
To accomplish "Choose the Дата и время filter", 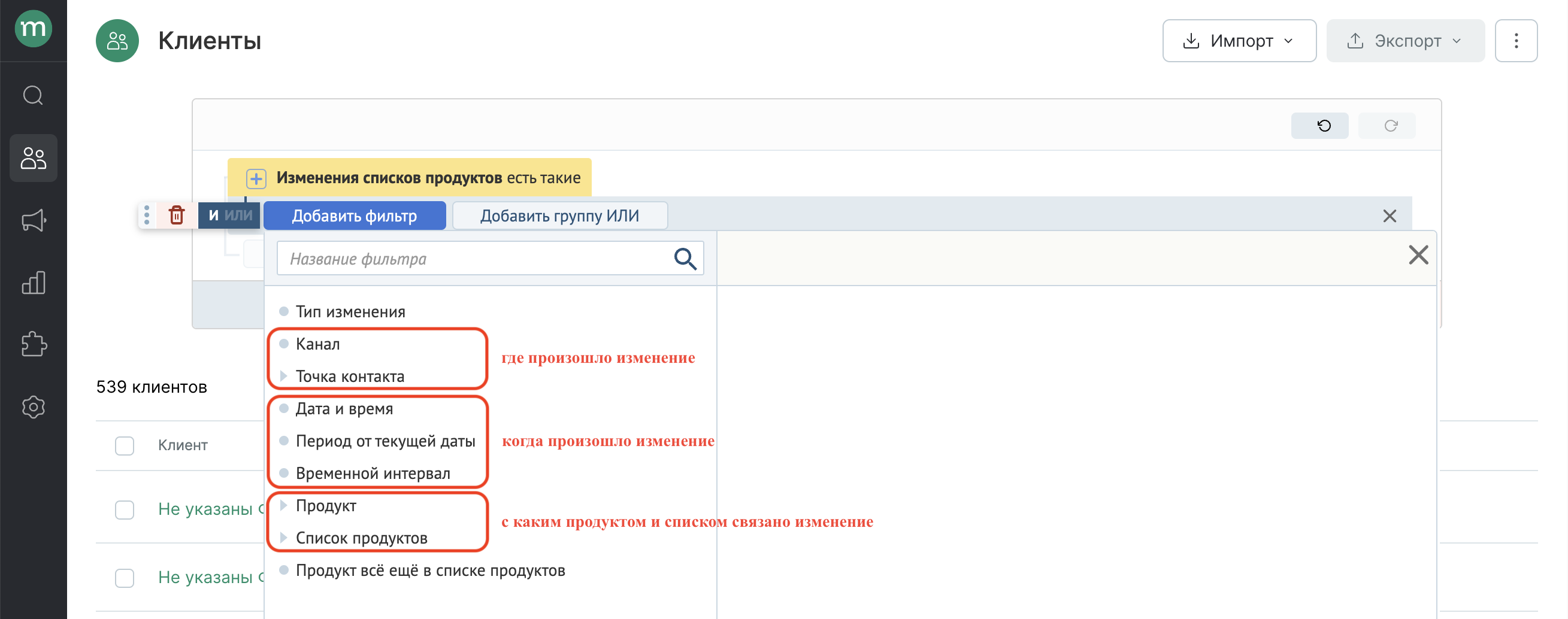I will [x=344, y=408].
